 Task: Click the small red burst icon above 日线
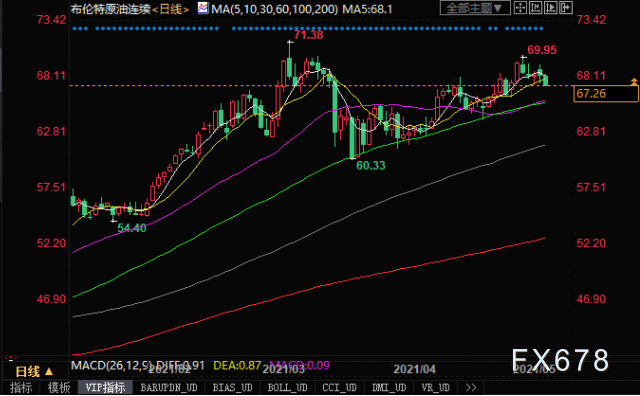click(11, 359)
